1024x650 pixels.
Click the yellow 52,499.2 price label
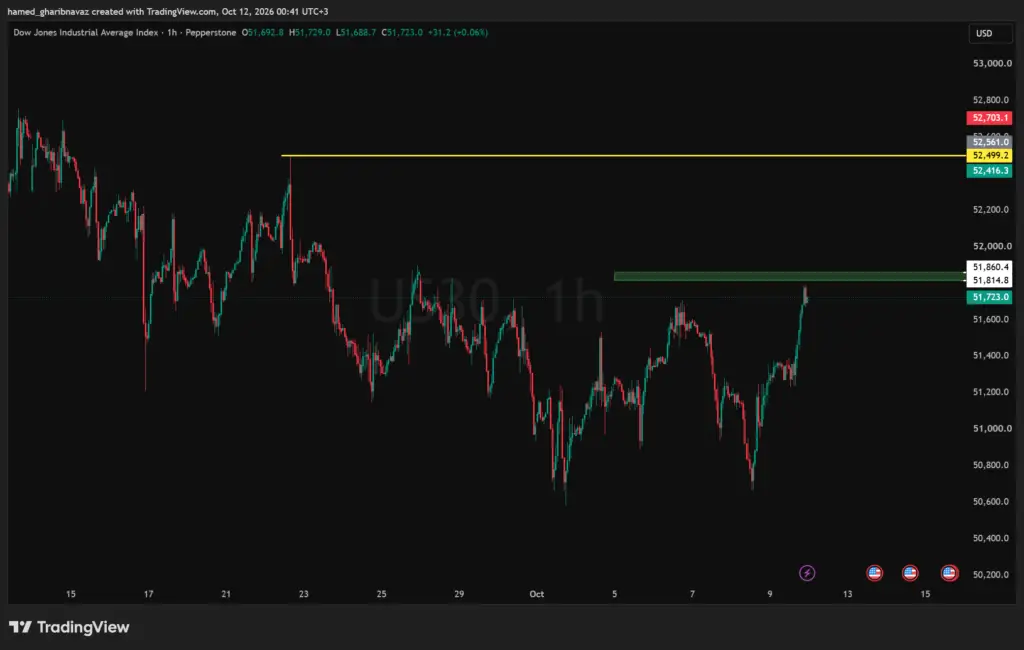tap(989, 155)
